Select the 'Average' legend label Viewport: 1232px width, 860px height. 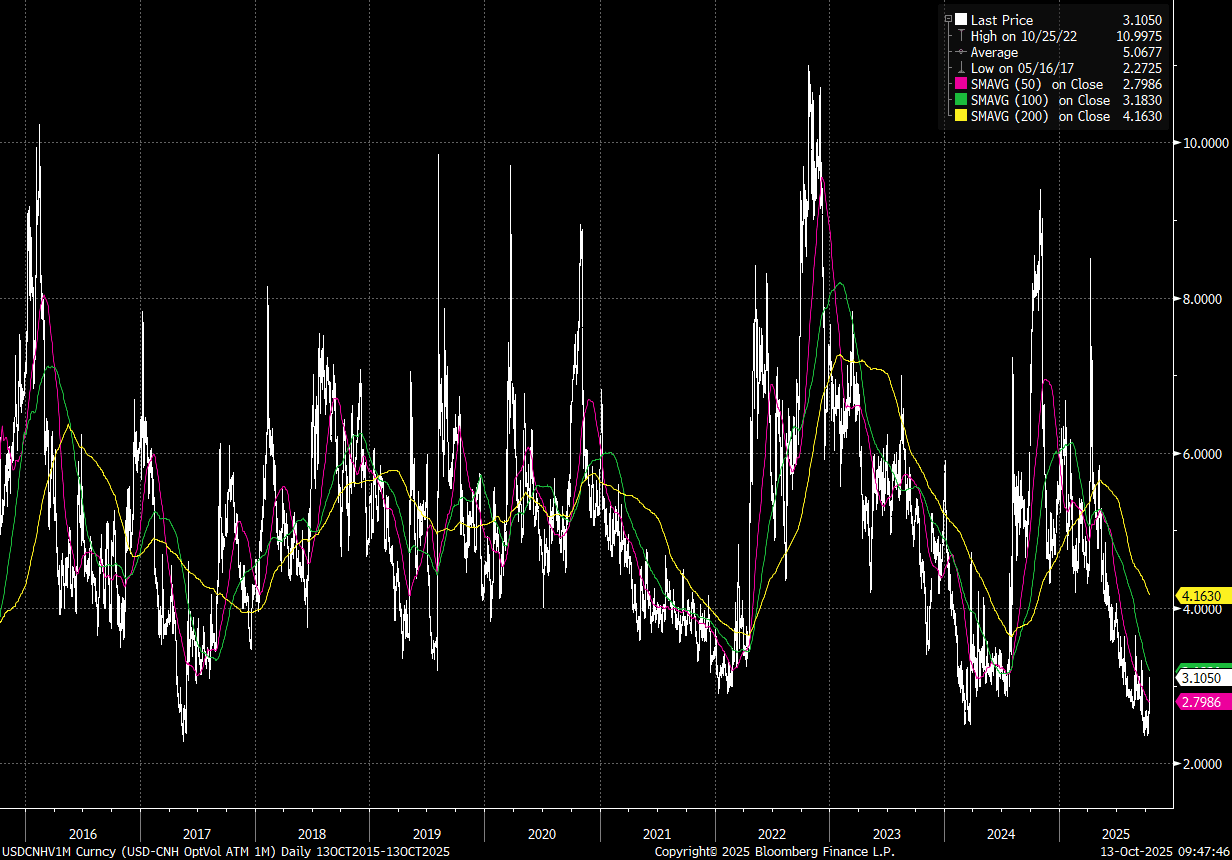pyautogui.click(x=995, y=52)
